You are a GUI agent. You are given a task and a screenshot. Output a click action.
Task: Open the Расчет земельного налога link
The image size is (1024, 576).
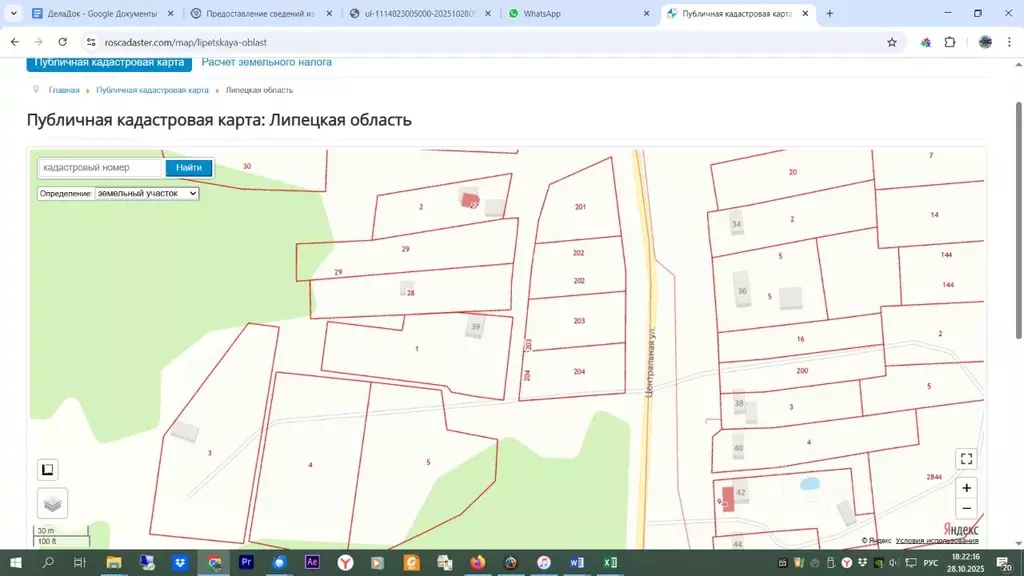click(x=267, y=62)
